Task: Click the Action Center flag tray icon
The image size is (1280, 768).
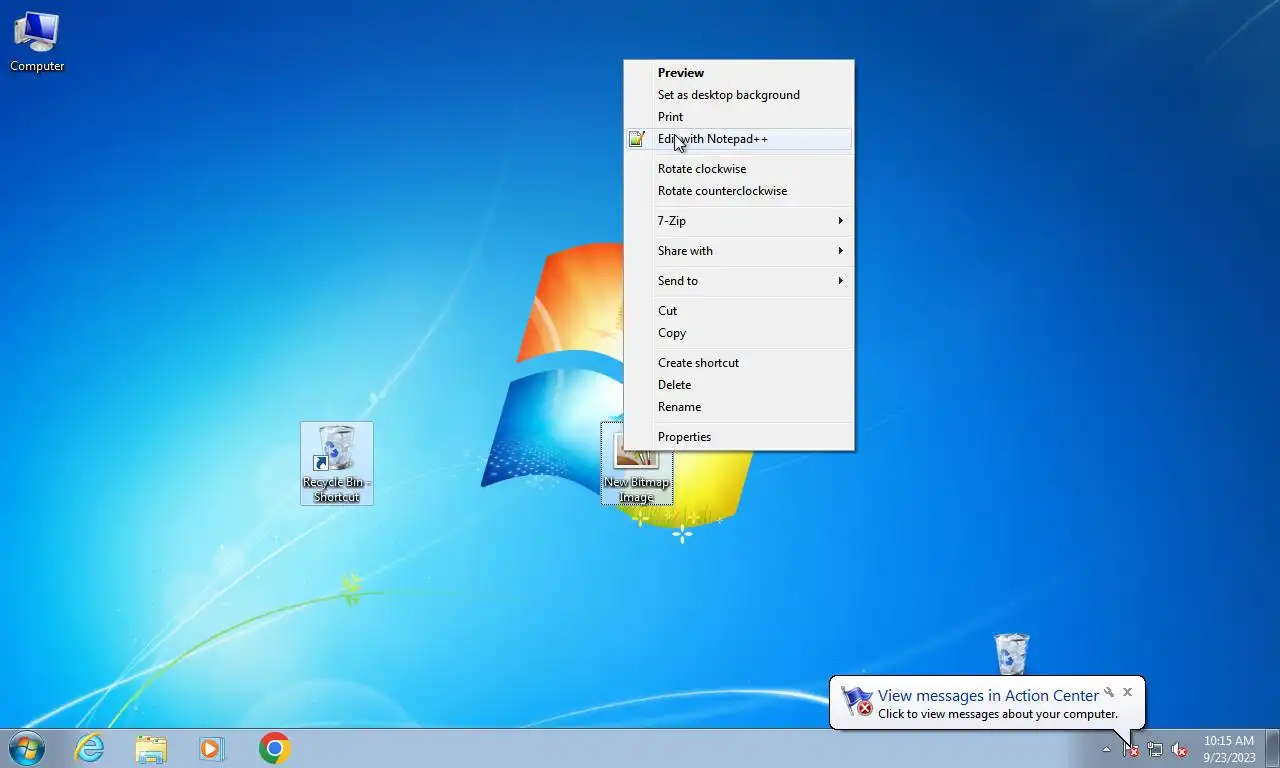Action: (x=1131, y=749)
